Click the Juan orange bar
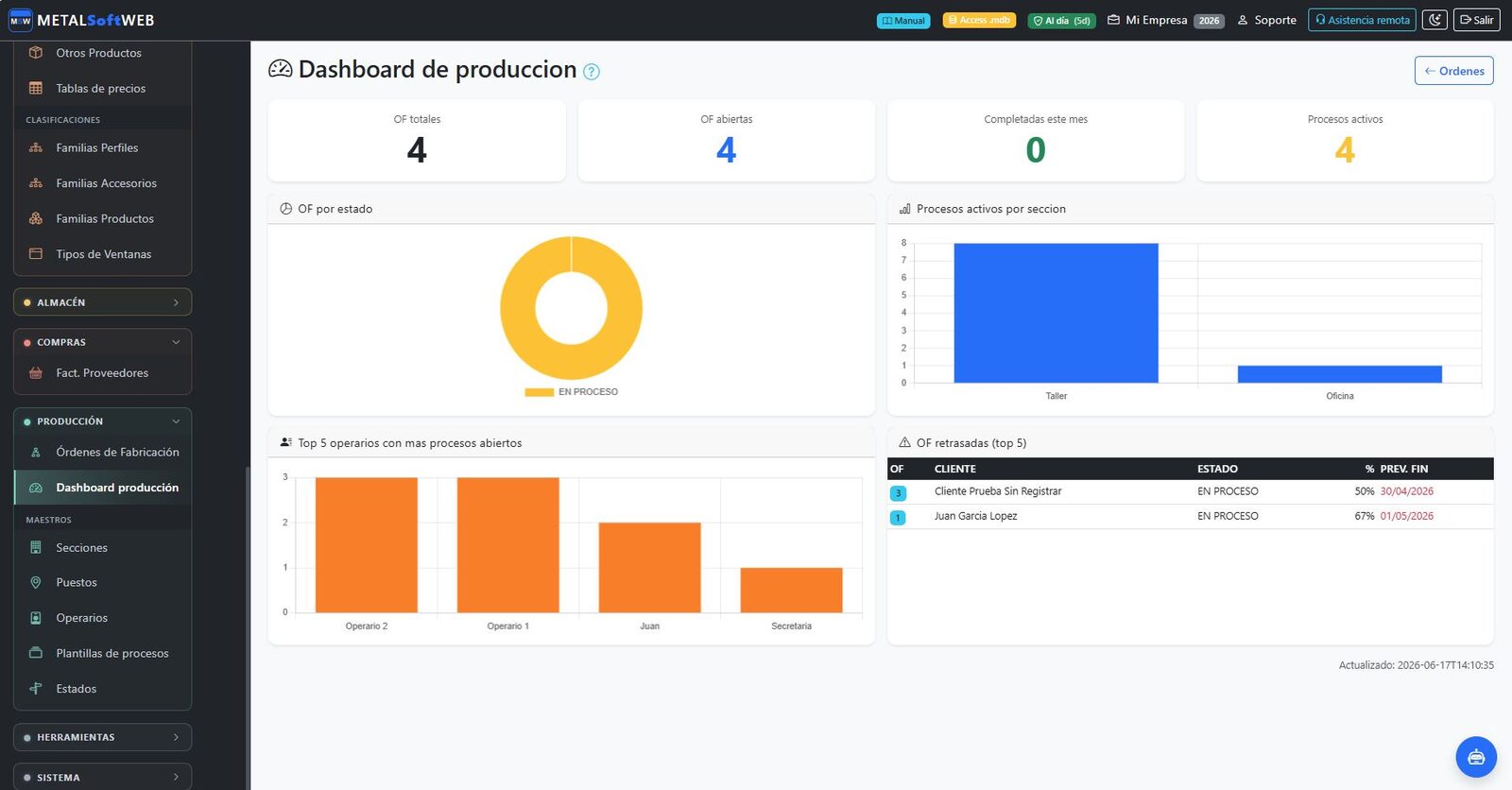 click(x=650, y=568)
